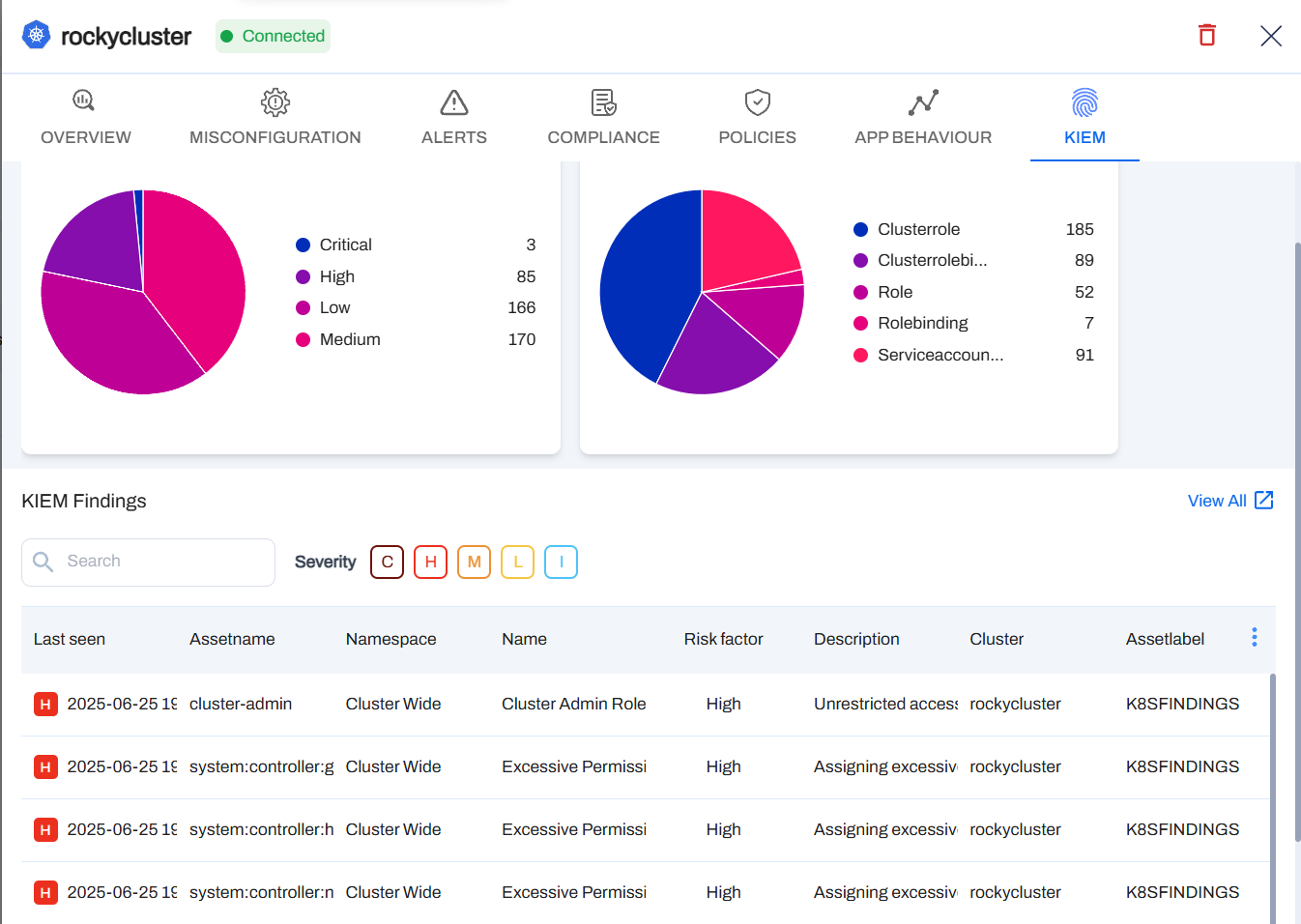The height and width of the screenshot is (924, 1301).
Task: Sort by Risk factor column header
Action: [723, 639]
